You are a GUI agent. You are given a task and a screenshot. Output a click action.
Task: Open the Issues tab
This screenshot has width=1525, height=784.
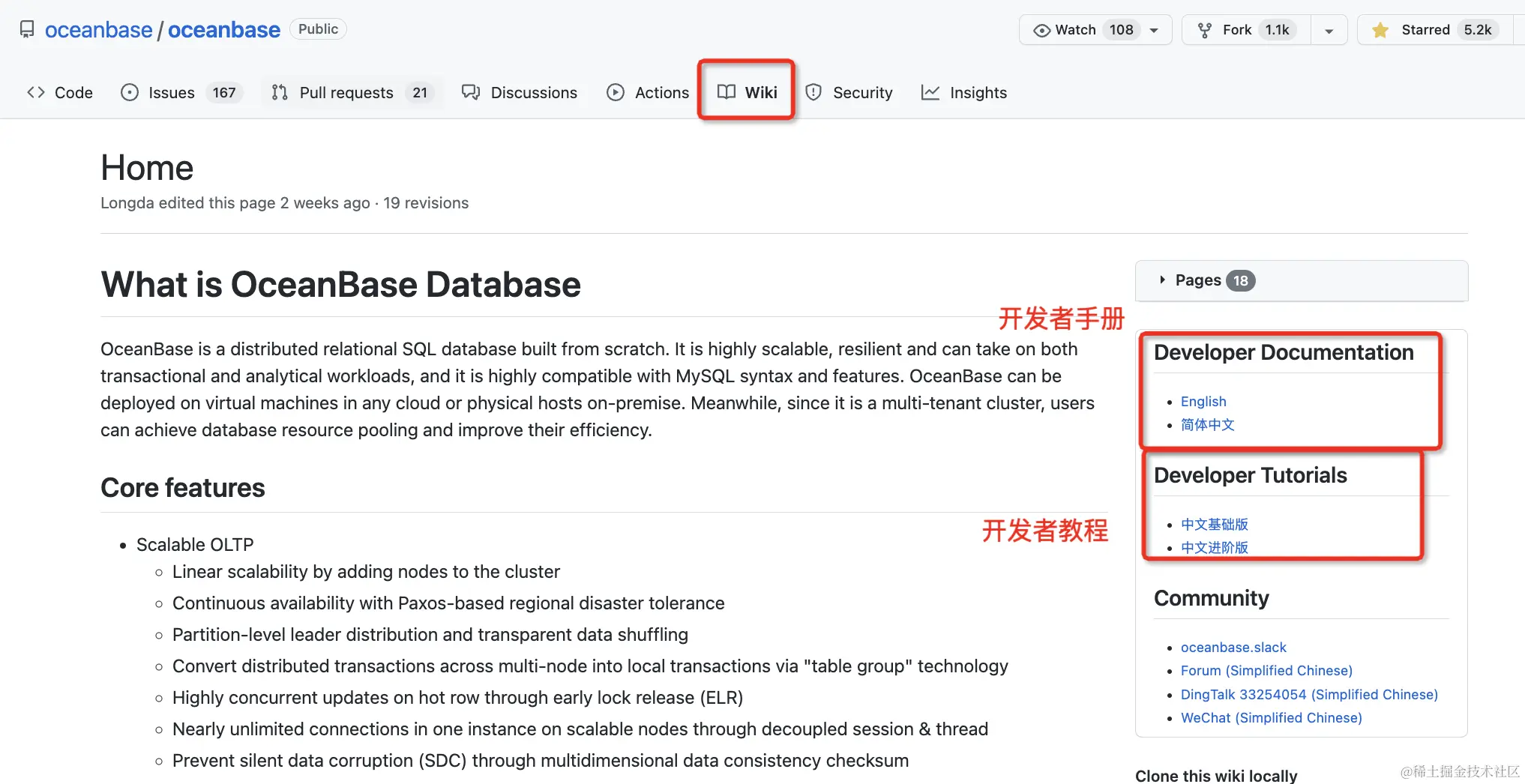point(181,92)
